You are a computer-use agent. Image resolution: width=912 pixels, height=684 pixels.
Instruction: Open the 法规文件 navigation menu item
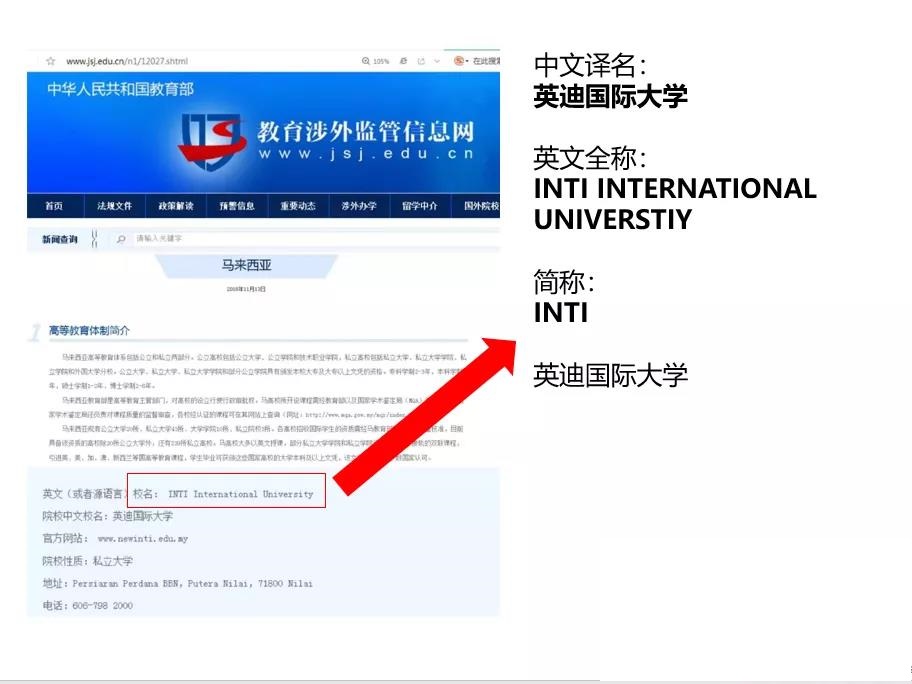(x=115, y=206)
